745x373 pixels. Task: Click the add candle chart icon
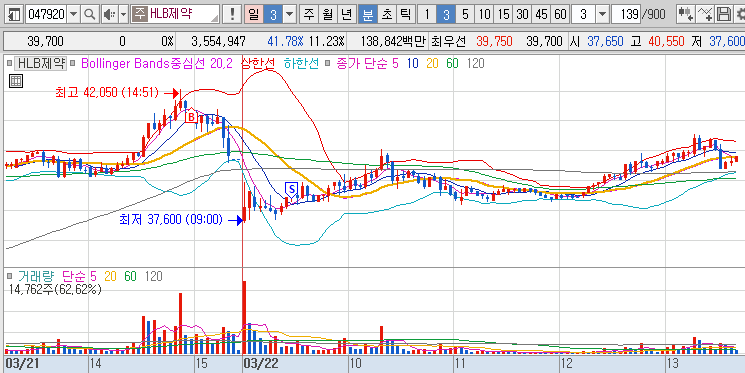[x=685, y=14]
